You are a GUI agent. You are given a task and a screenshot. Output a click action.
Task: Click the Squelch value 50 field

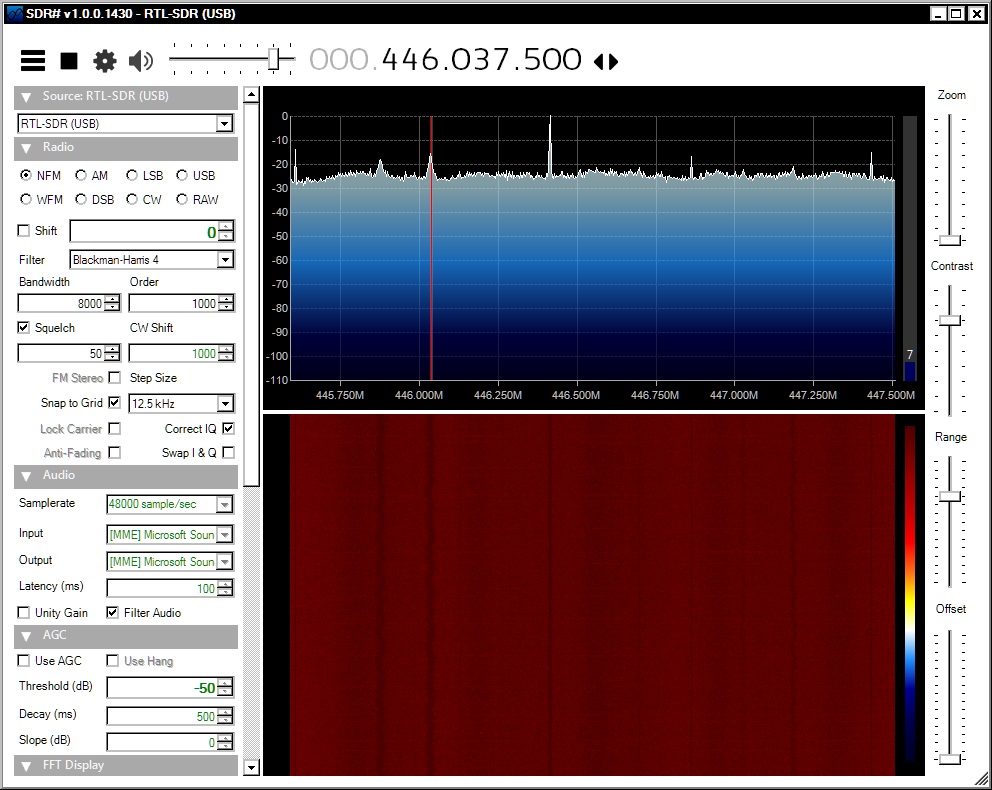61,353
